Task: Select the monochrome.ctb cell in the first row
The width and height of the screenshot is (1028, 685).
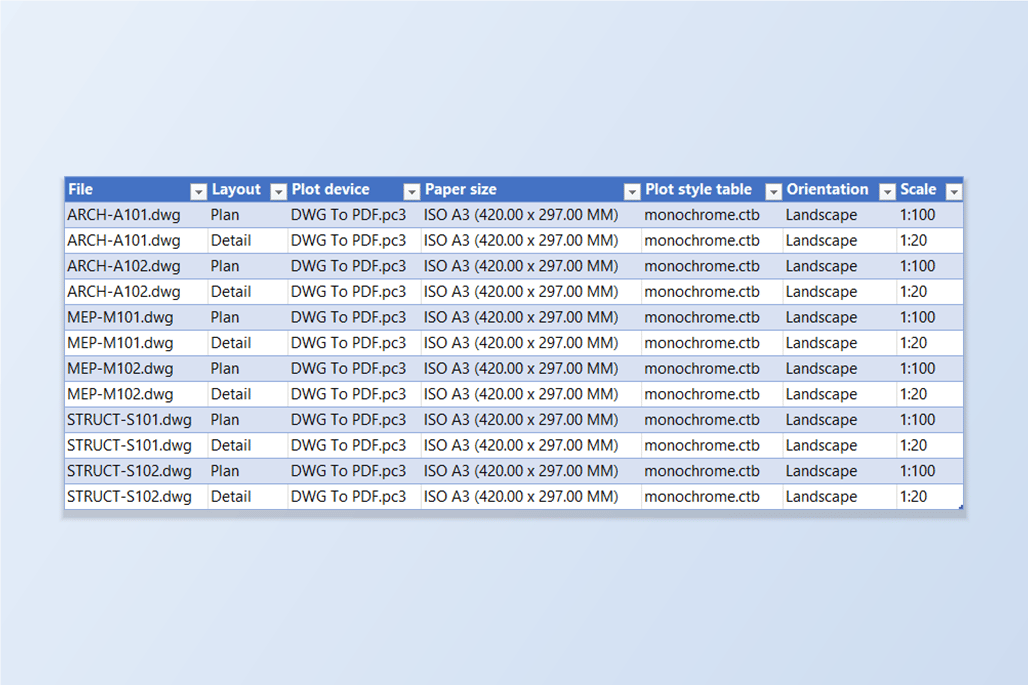Action: tap(712, 215)
